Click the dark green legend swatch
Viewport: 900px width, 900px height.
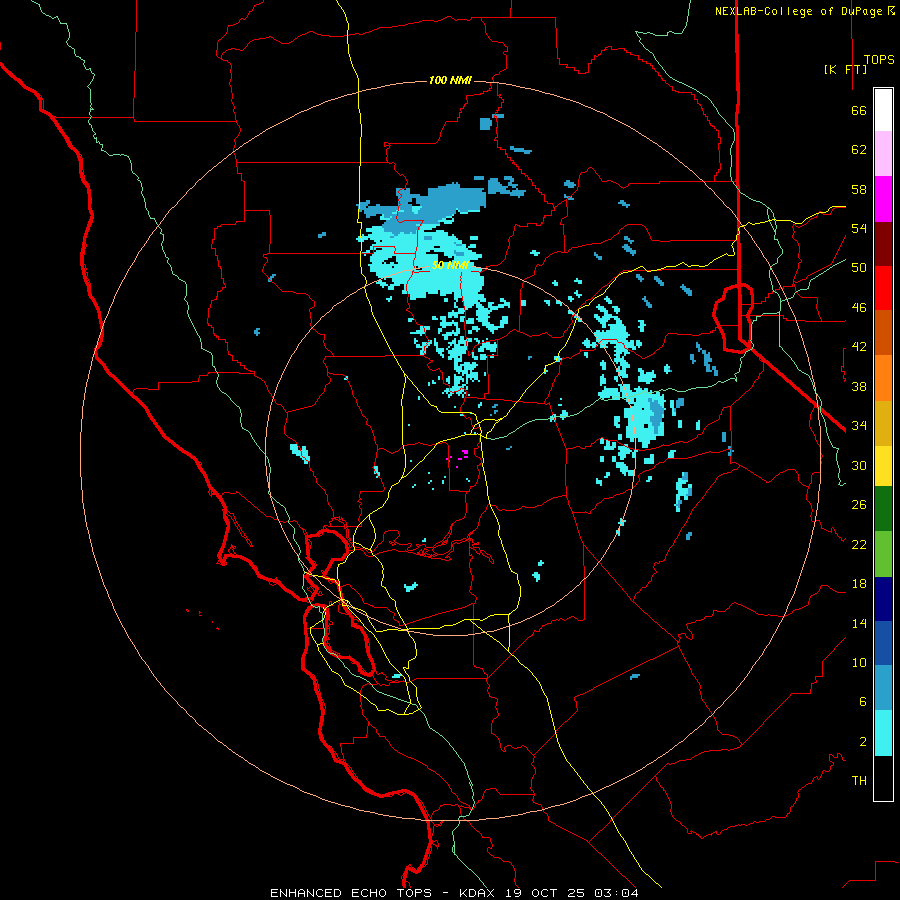point(883,509)
